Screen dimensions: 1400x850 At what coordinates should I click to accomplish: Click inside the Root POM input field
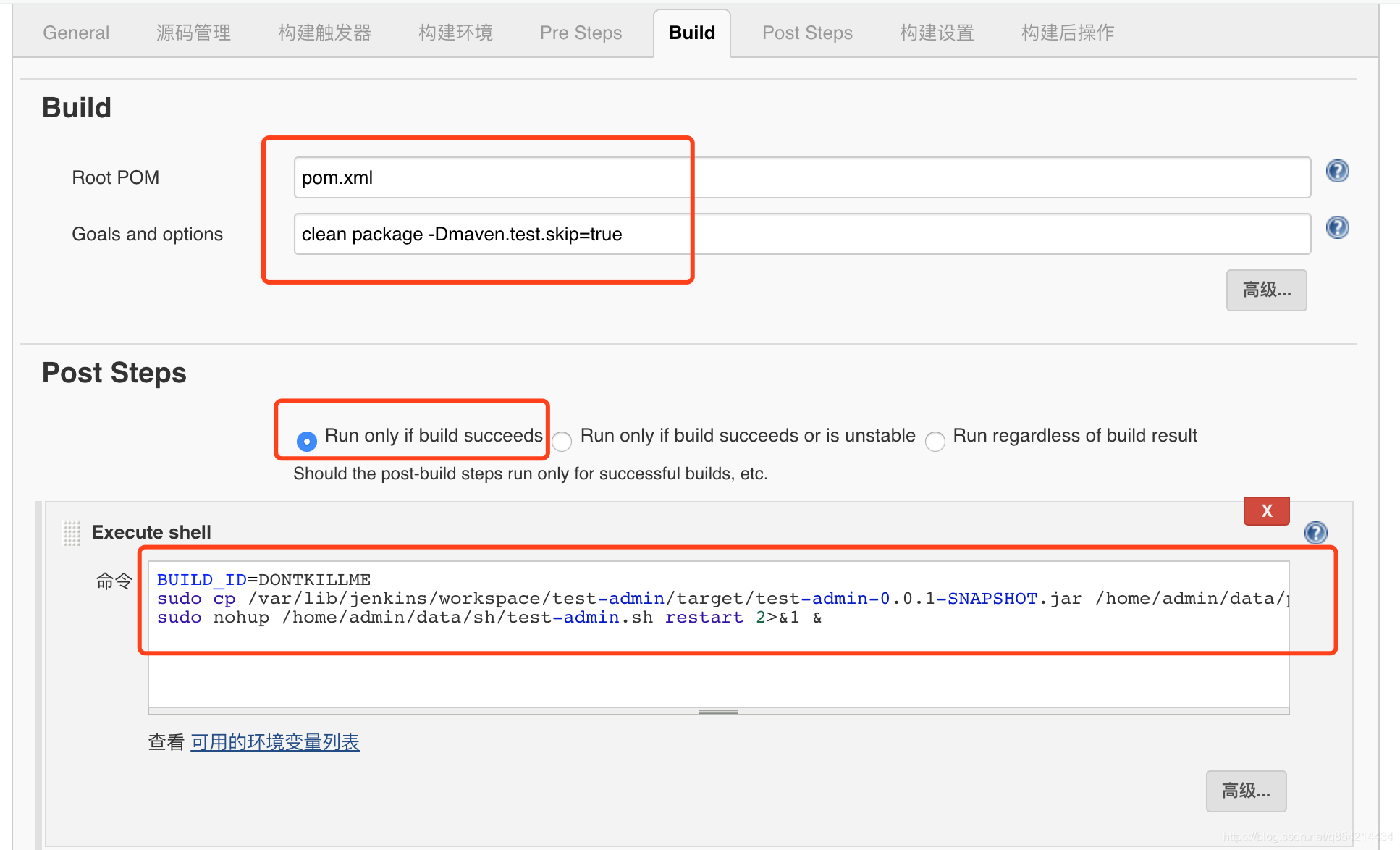pyautogui.click(x=796, y=177)
